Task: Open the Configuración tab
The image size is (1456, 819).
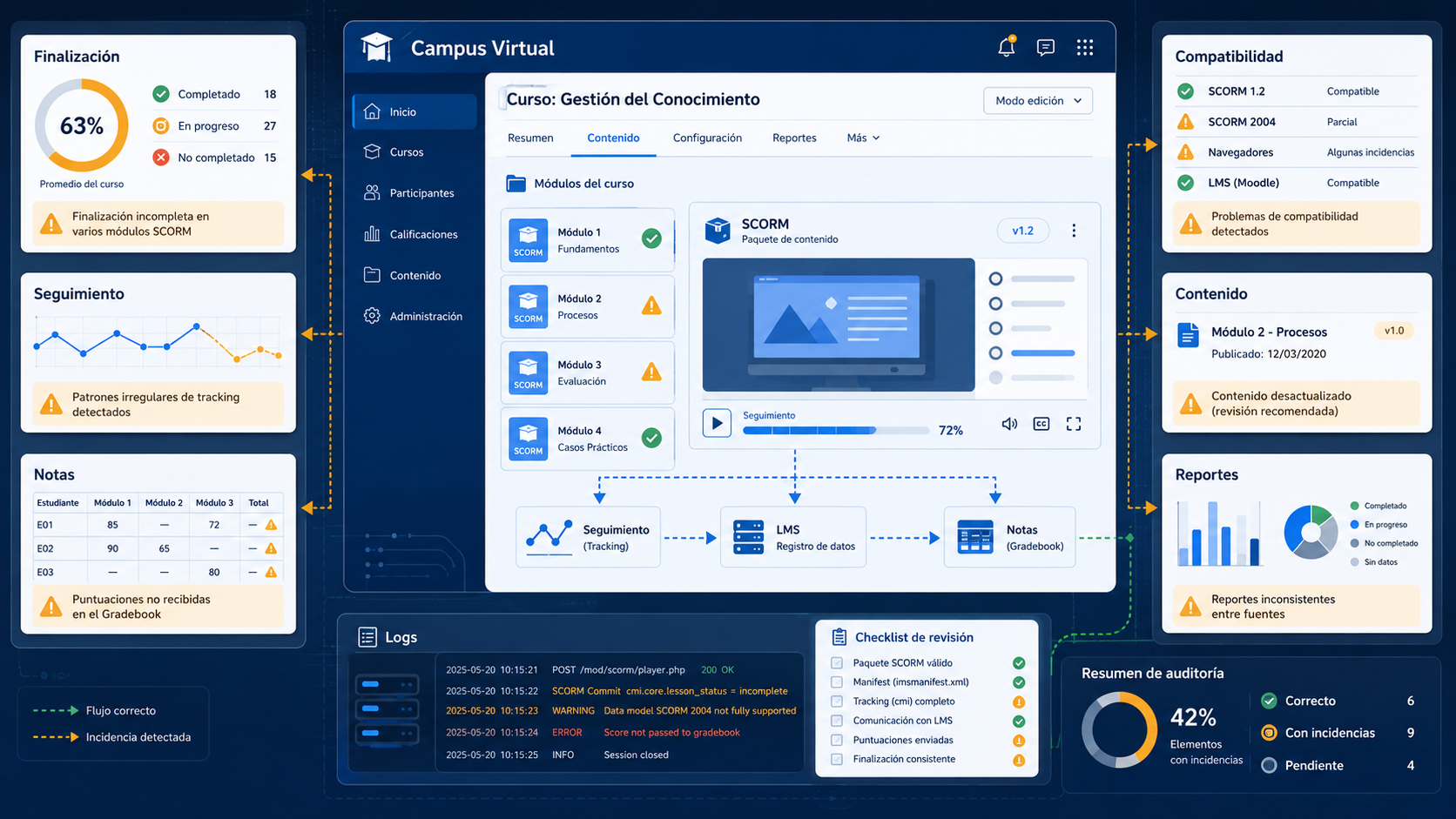Action: pos(707,138)
